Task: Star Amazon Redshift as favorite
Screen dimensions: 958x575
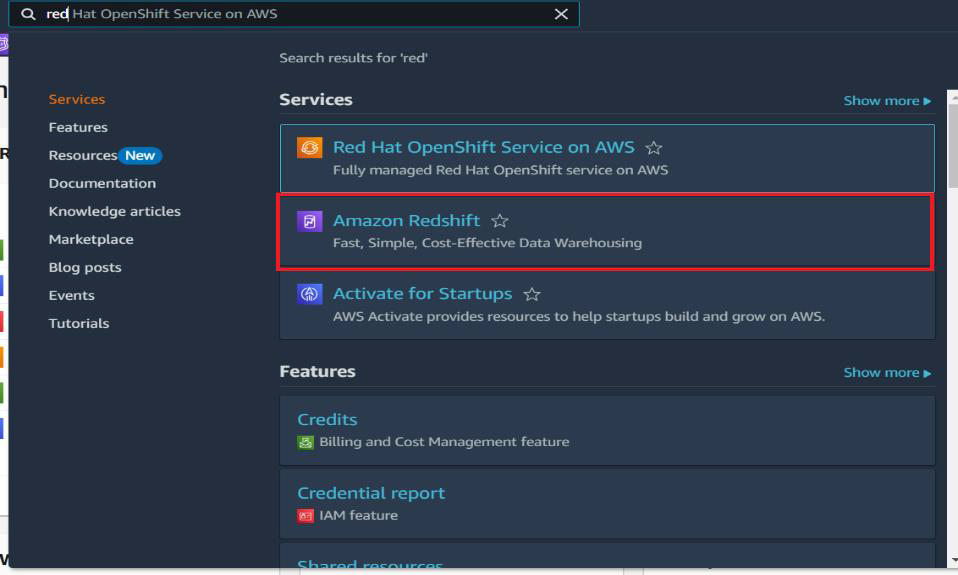Action: point(500,222)
